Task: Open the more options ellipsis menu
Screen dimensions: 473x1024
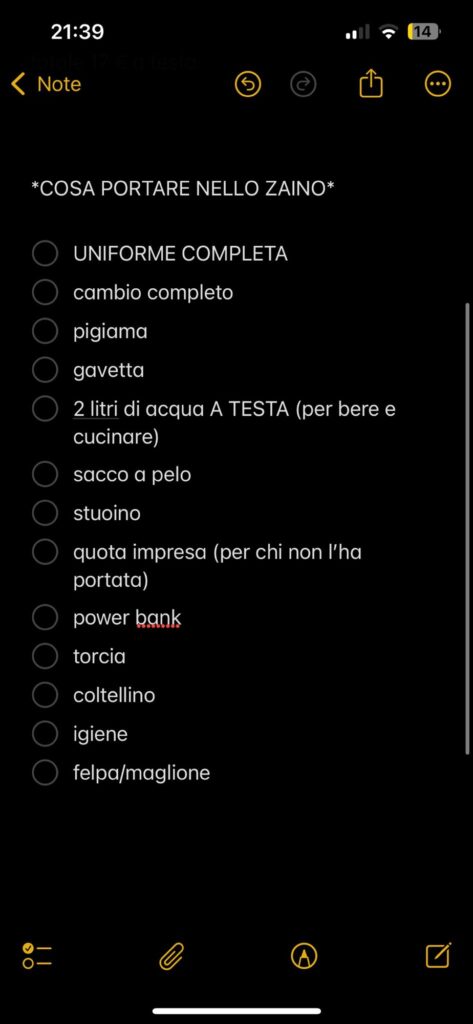Action: point(437,84)
